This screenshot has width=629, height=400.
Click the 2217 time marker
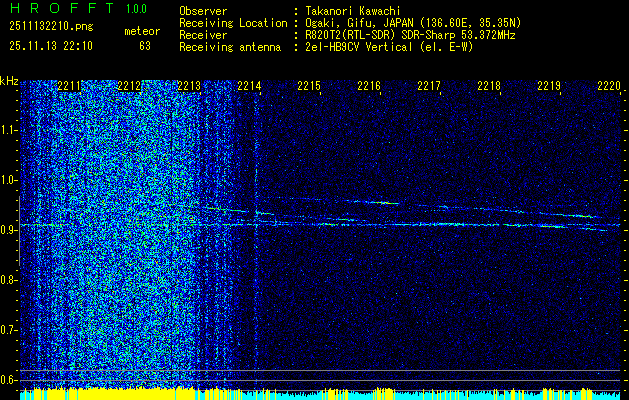click(429, 86)
